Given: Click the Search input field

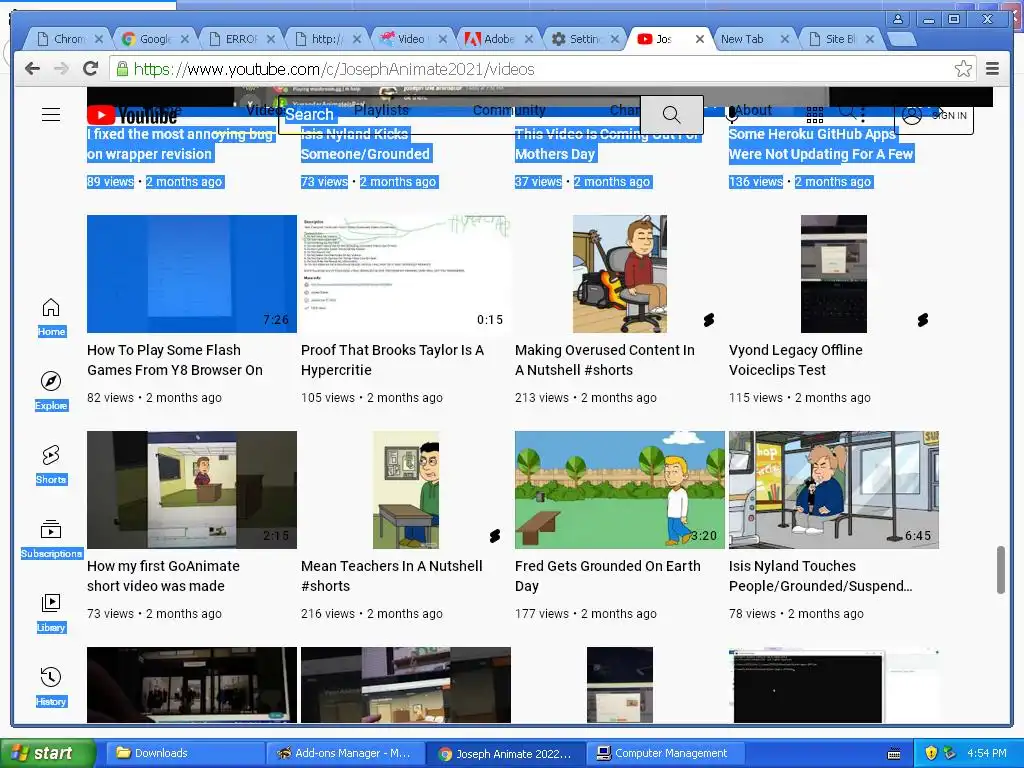Looking at the screenshot, I should coord(460,115).
